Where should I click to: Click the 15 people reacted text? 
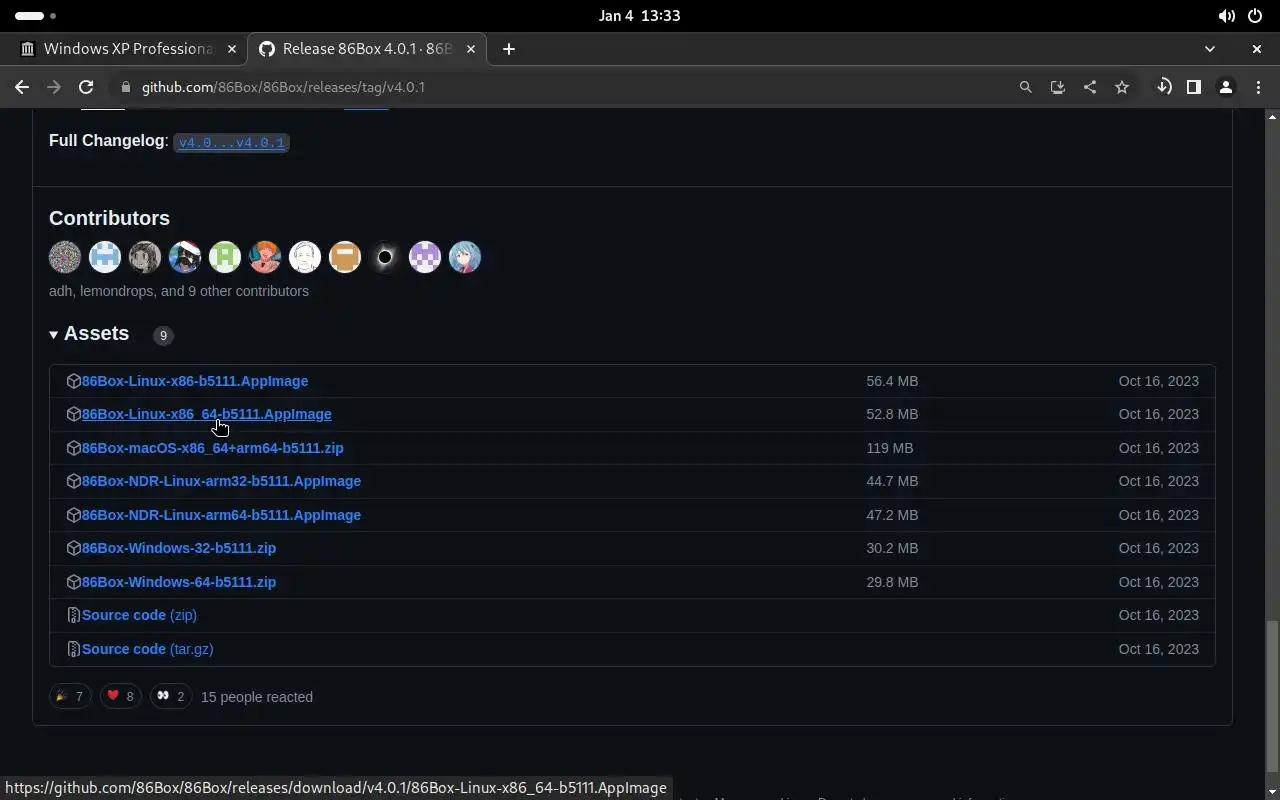click(x=257, y=697)
